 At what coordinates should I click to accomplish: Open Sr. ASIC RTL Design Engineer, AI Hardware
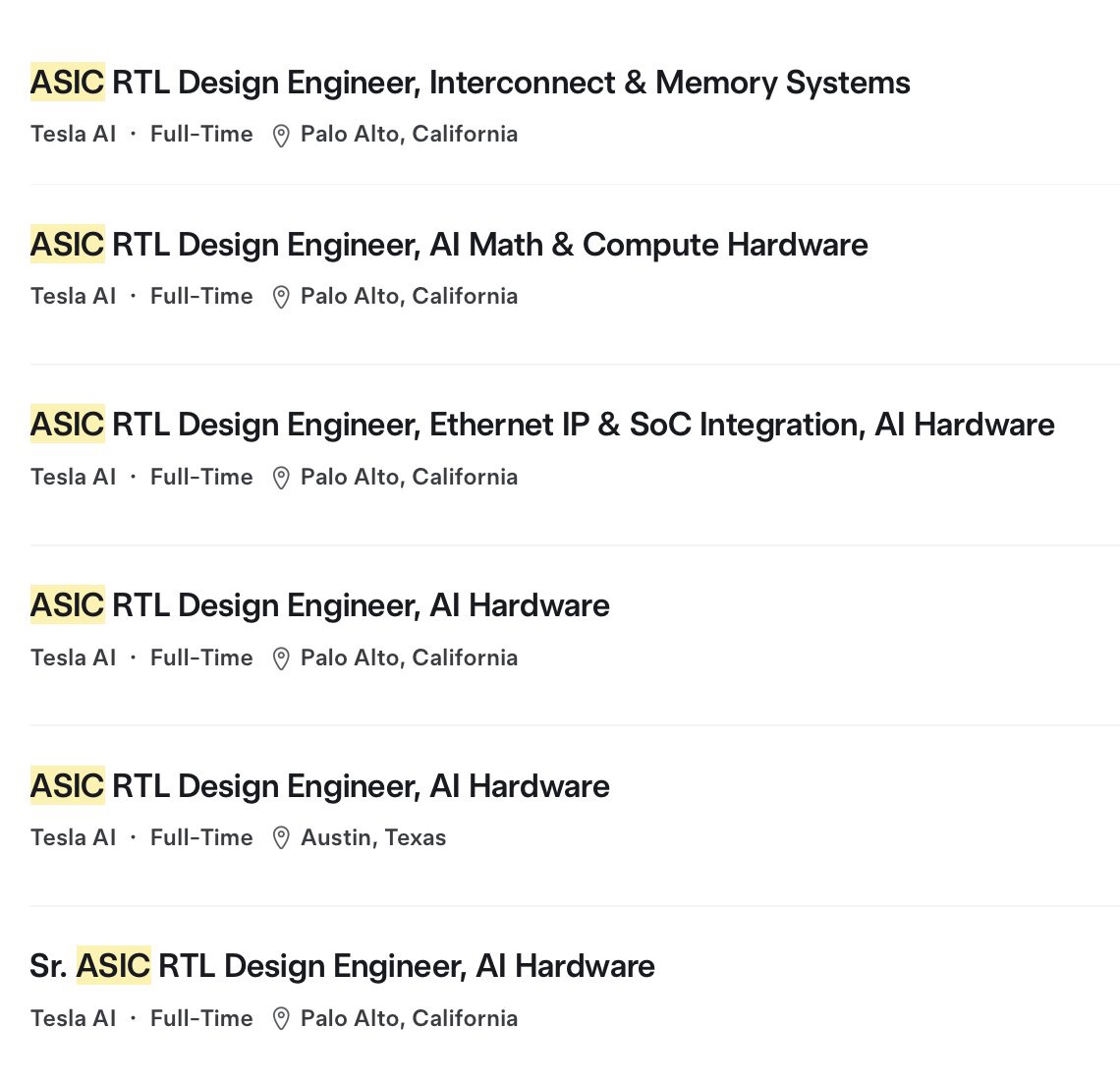point(342,966)
